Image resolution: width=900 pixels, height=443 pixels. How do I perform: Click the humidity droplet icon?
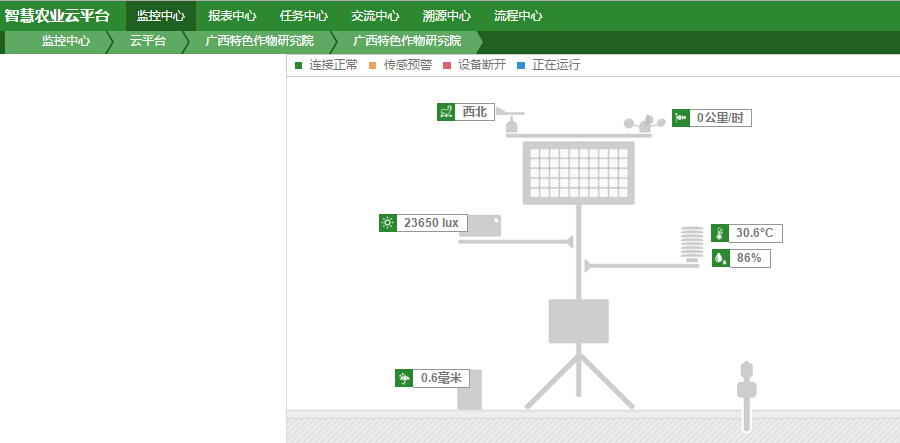(720, 258)
